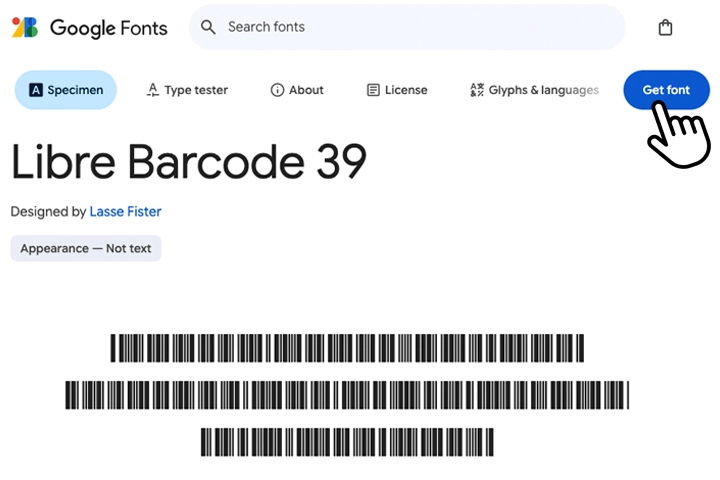Open the About tab
Viewport: 720px width, 480px height.
pyautogui.click(x=297, y=90)
